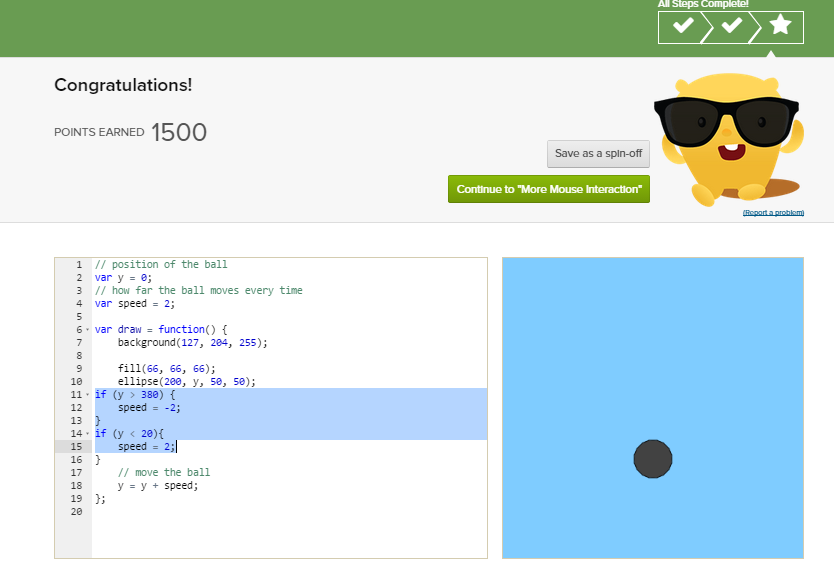Click the 20 value in line 14 condition
The image size is (834, 564).
pyautogui.click(x=147, y=434)
